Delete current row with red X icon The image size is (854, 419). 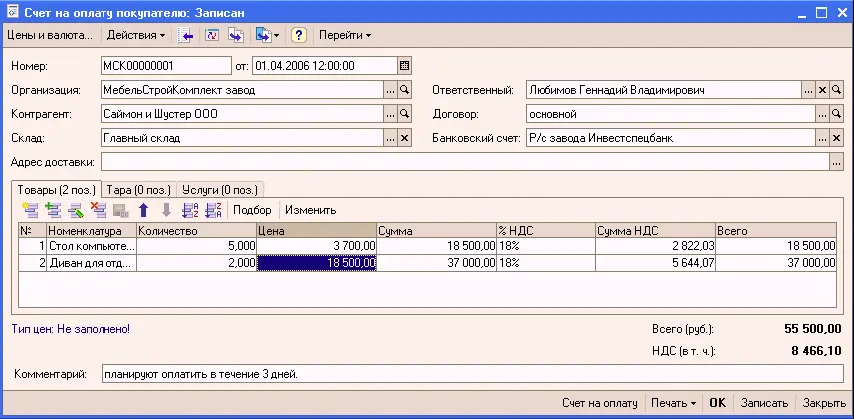point(98,210)
